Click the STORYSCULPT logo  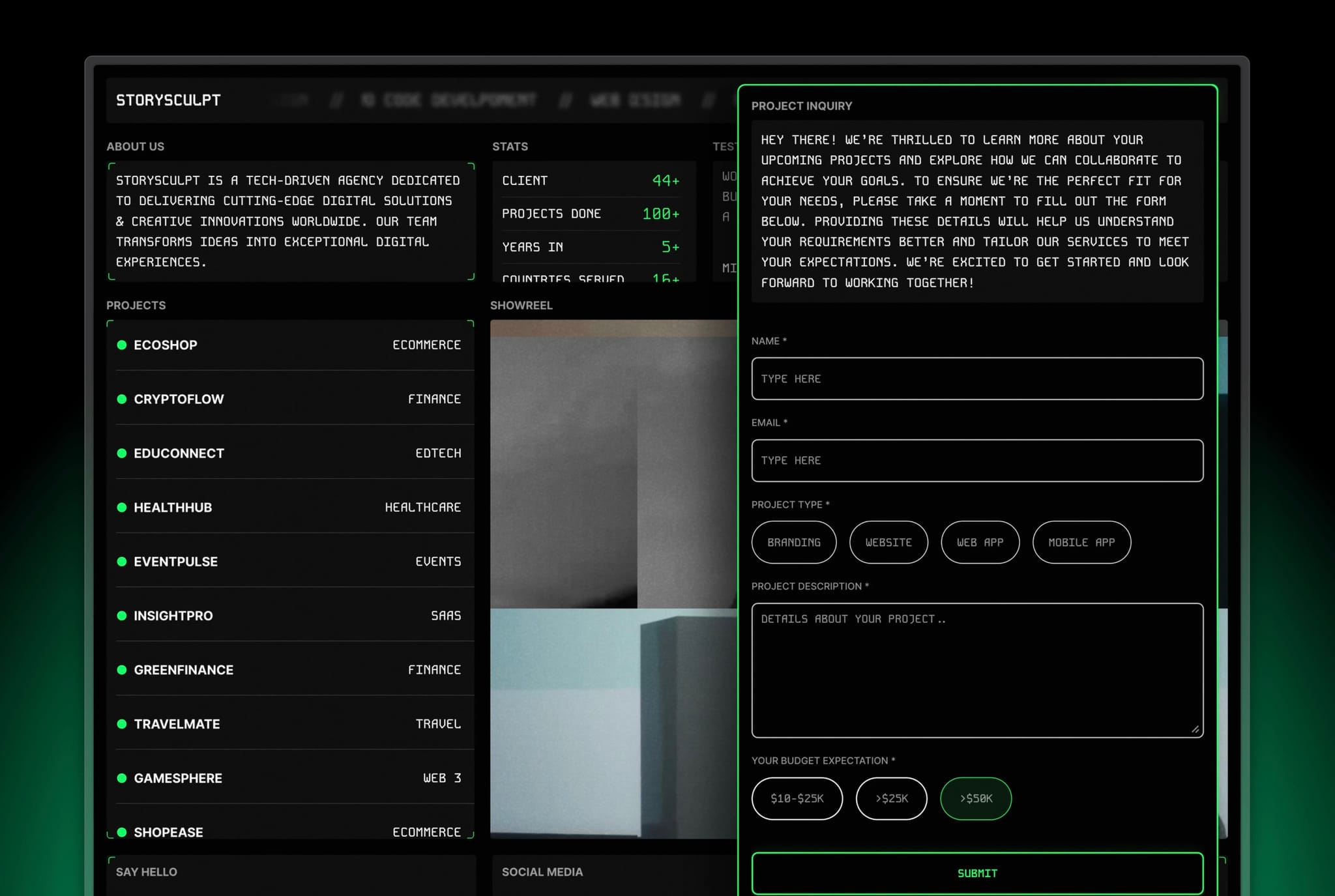click(x=168, y=100)
